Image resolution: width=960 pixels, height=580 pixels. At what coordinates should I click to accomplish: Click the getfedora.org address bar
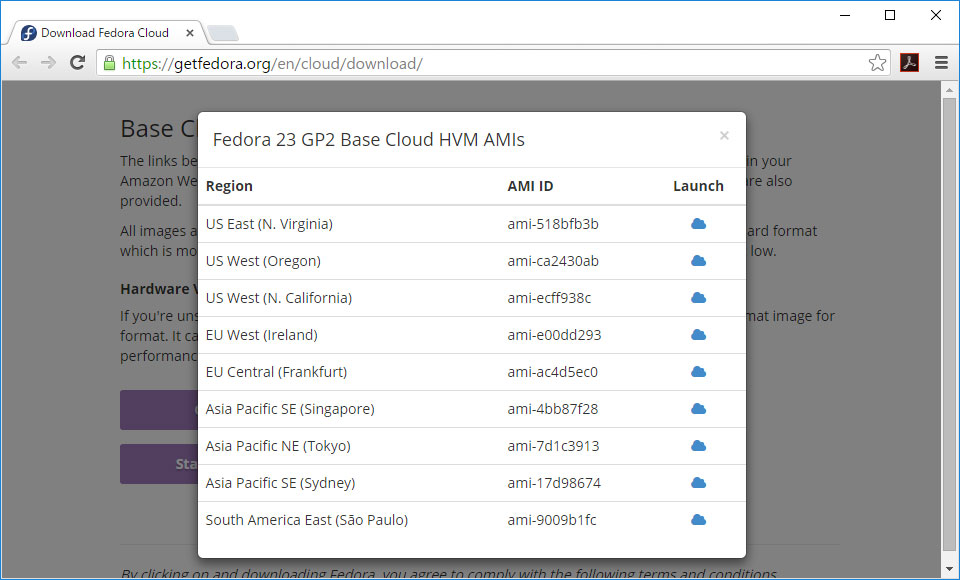(x=493, y=63)
